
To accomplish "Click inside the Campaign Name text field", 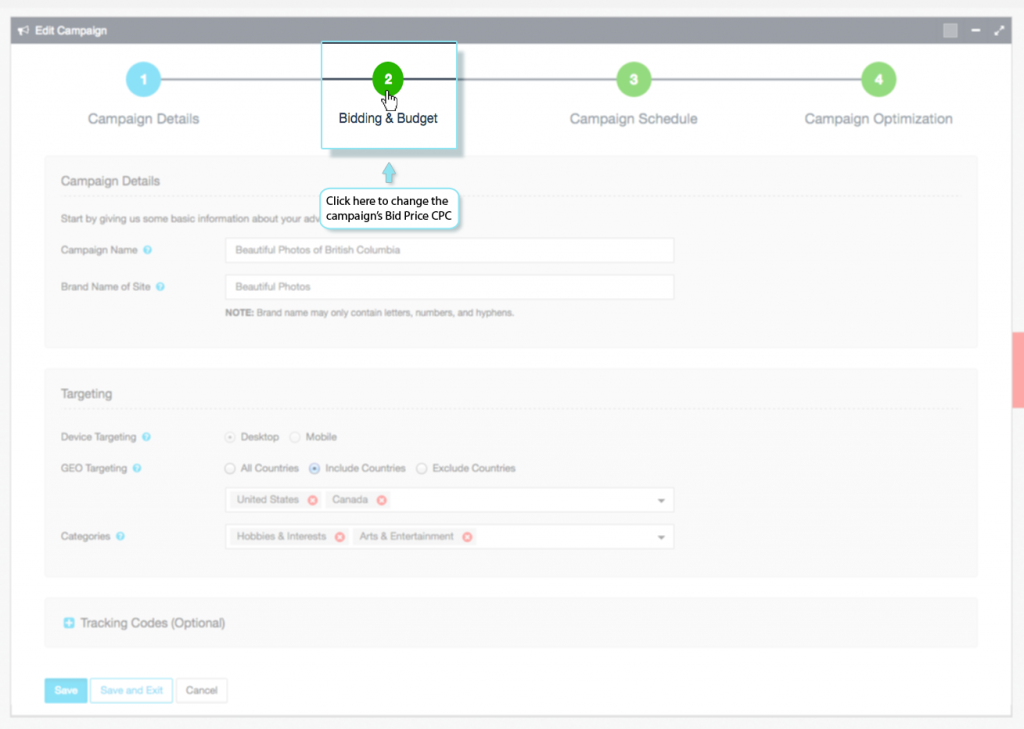I will pos(449,250).
